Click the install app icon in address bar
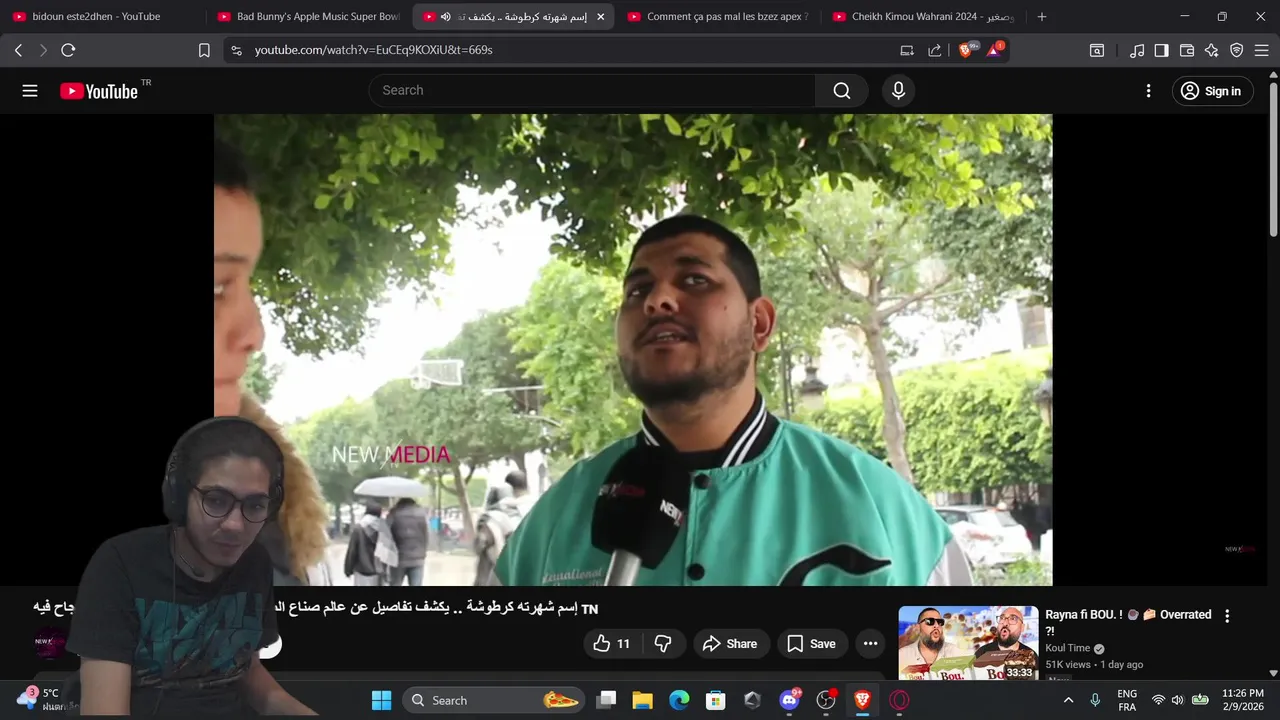This screenshot has height=720, width=1280. tap(907, 50)
